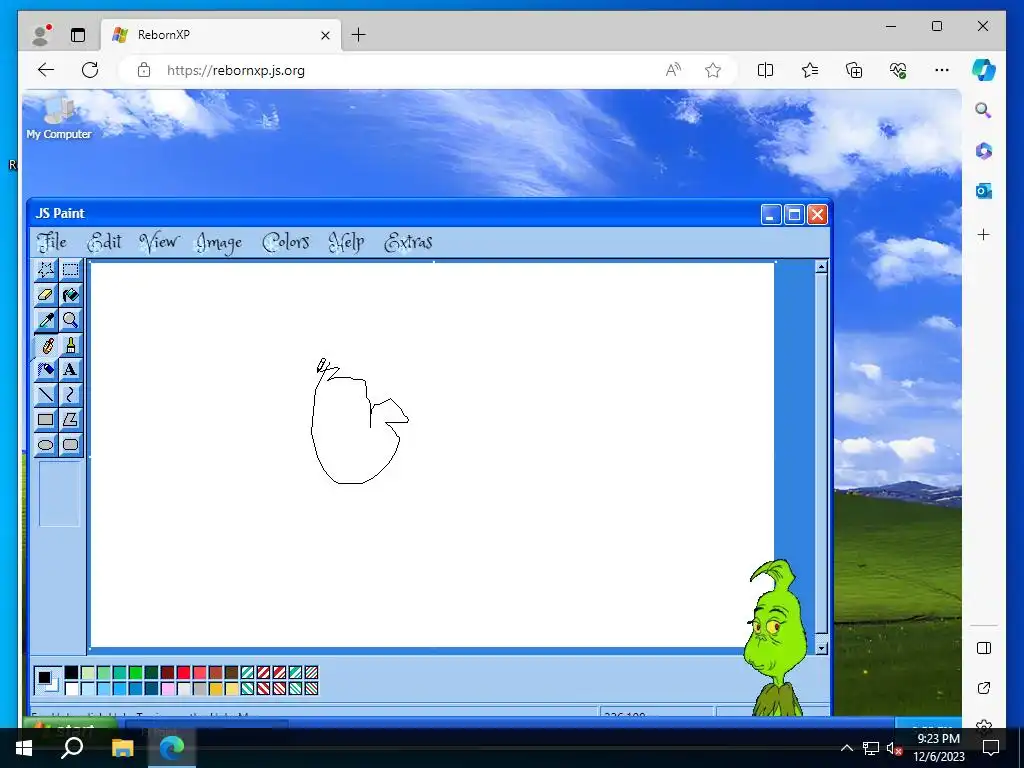Pick the bright green color swatch
This screenshot has height=768, width=1024.
(x=136, y=673)
